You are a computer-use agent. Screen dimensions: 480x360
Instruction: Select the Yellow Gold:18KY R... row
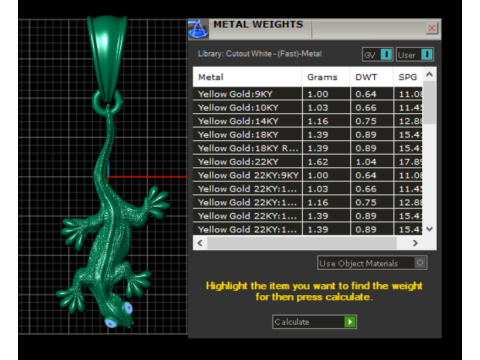pyautogui.click(x=308, y=148)
